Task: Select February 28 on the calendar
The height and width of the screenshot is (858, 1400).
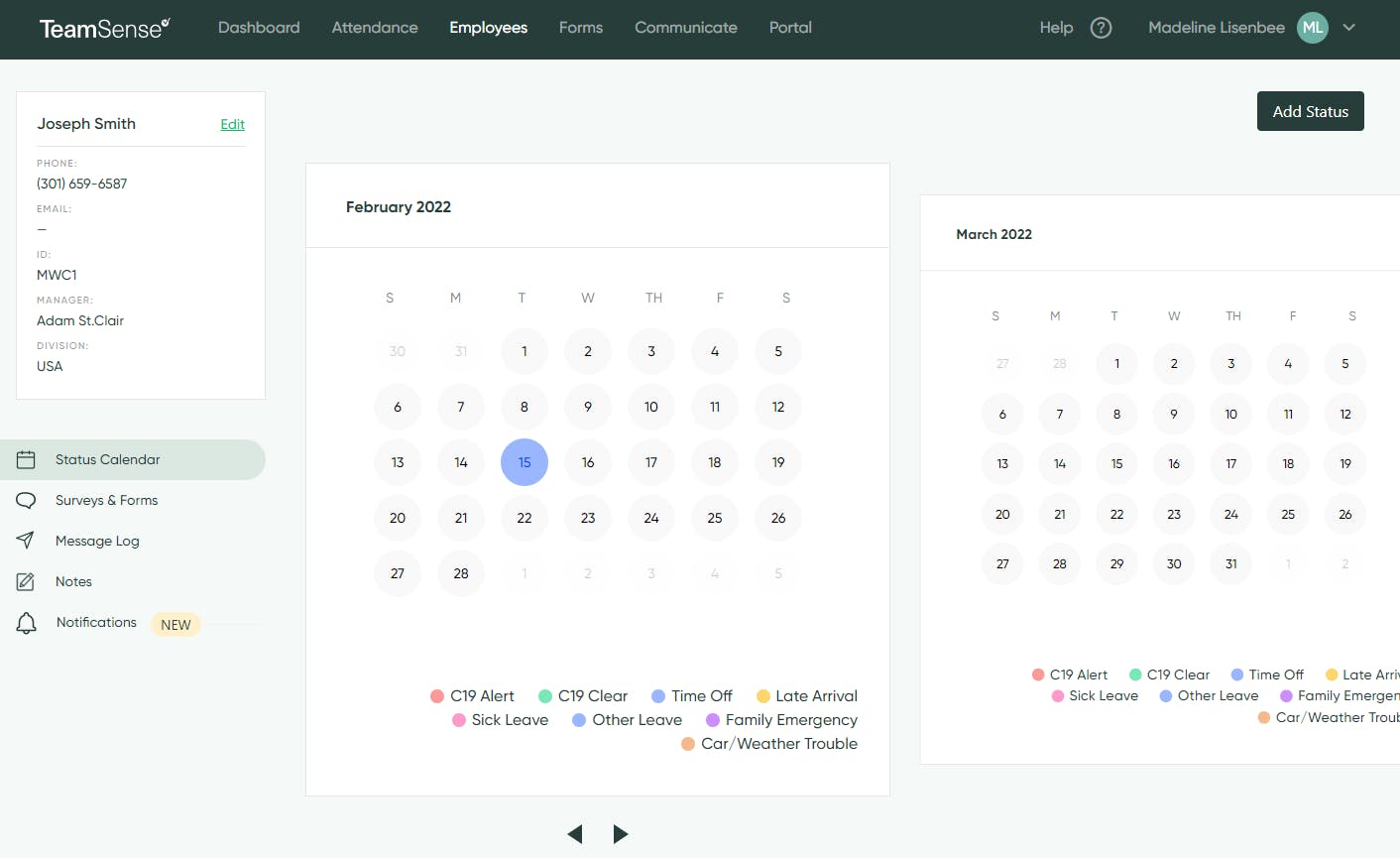Action: (461, 573)
